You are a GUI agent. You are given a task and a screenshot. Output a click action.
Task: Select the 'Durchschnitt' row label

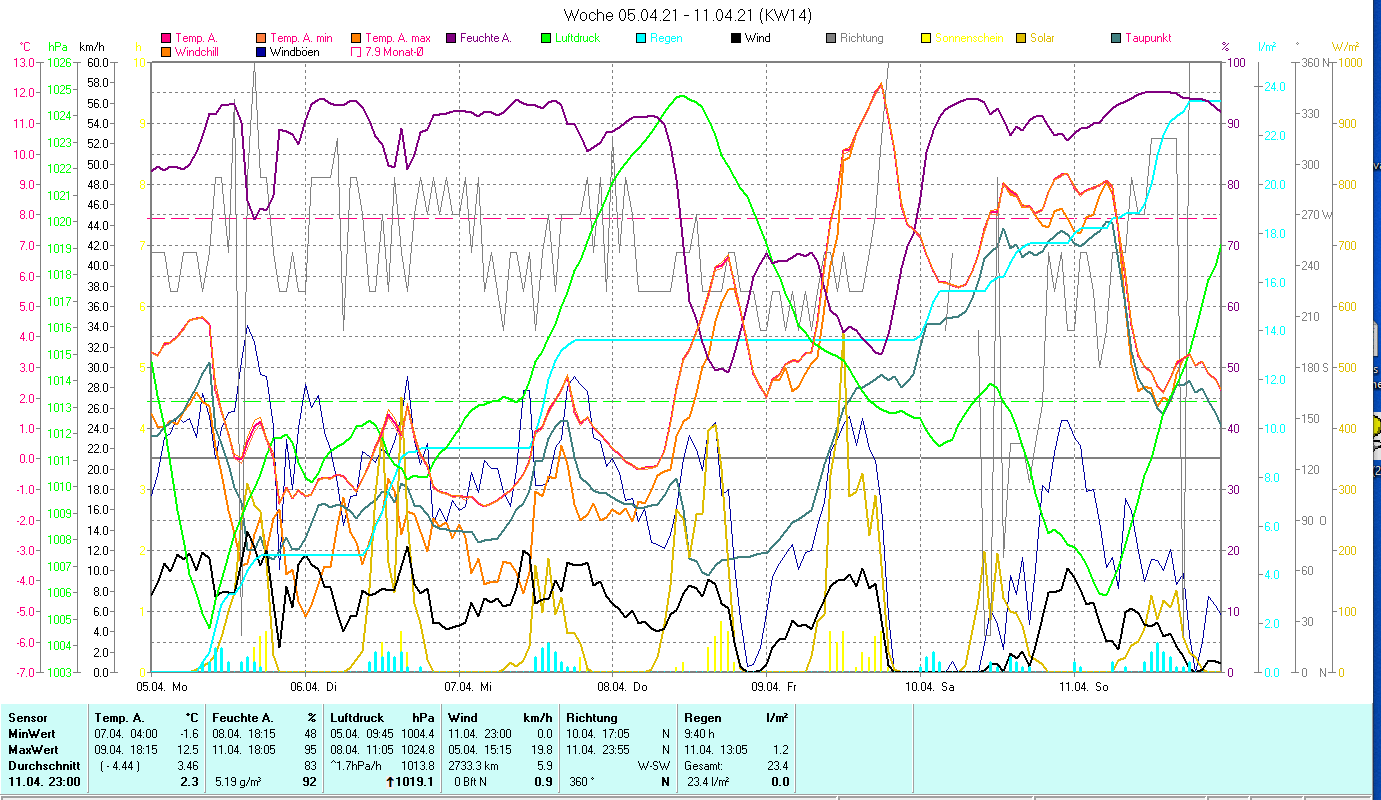tap(42, 766)
